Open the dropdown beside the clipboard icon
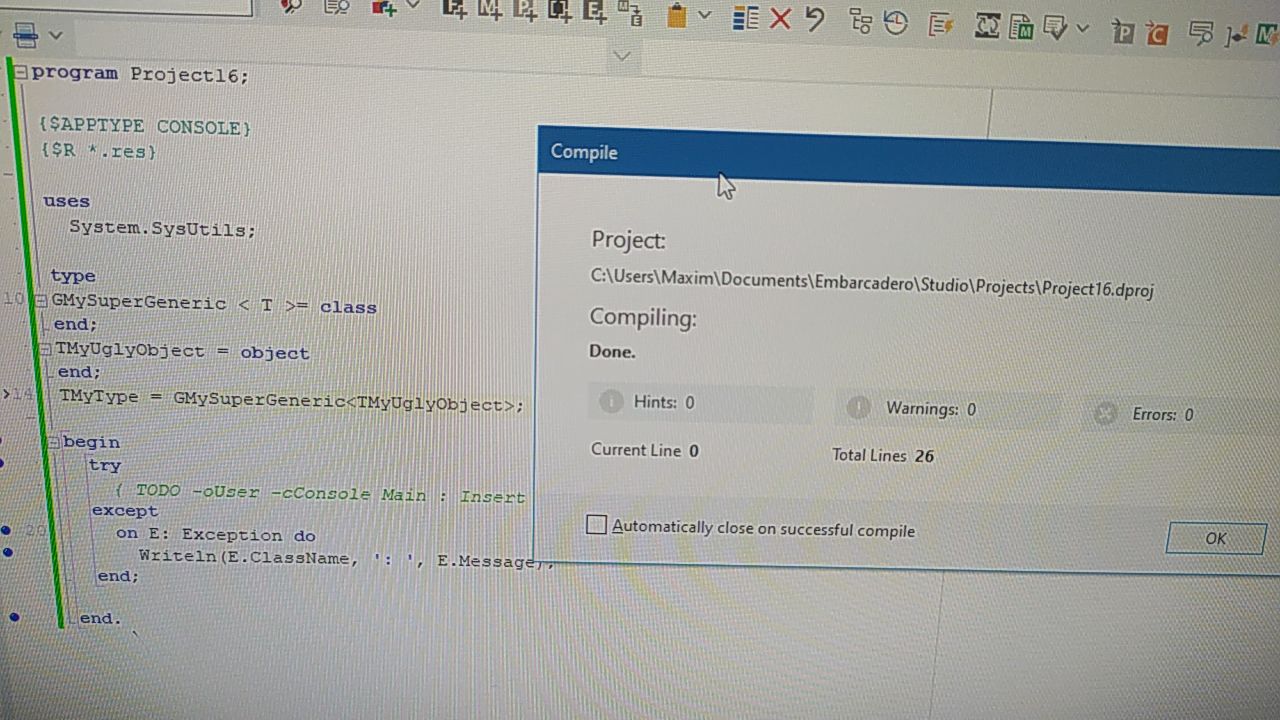 704,15
